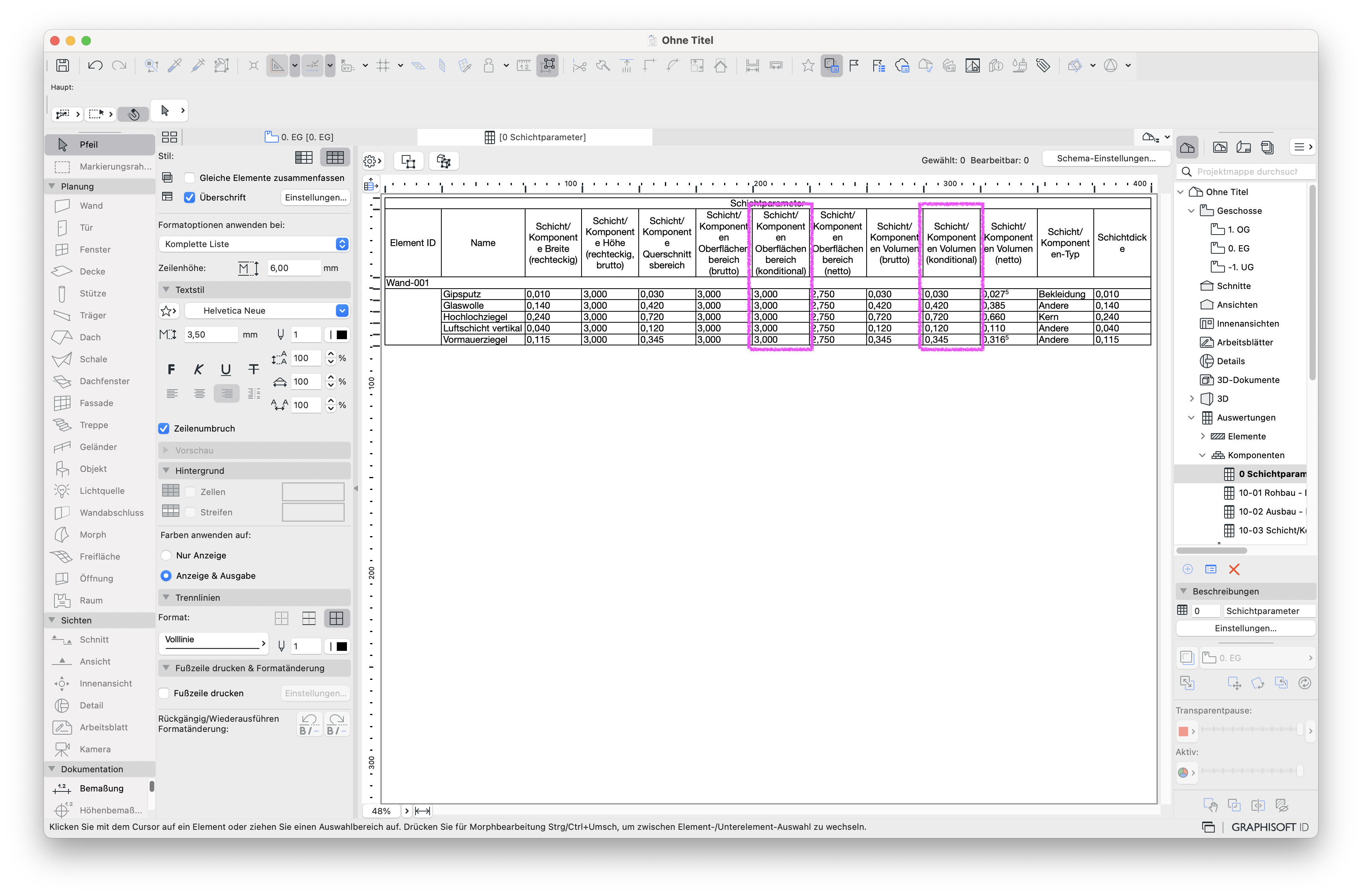This screenshot has height=896, width=1362.
Task: Select Anzeige & Ausgabe radio button
Action: click(x=166, y=576)
